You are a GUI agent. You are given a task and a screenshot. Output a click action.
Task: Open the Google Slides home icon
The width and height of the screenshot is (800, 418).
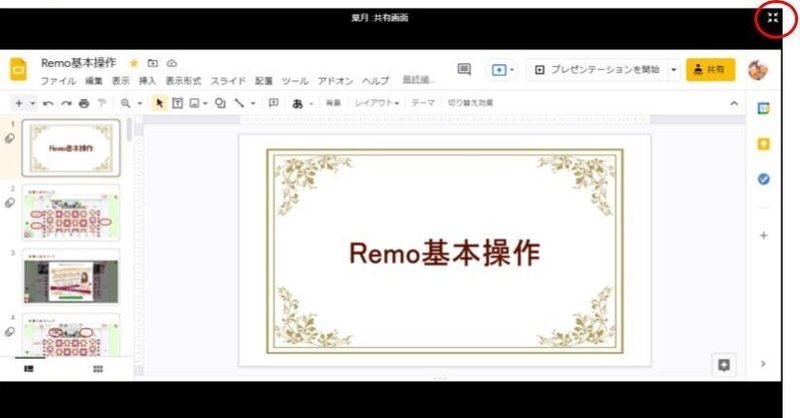point(19,69)
